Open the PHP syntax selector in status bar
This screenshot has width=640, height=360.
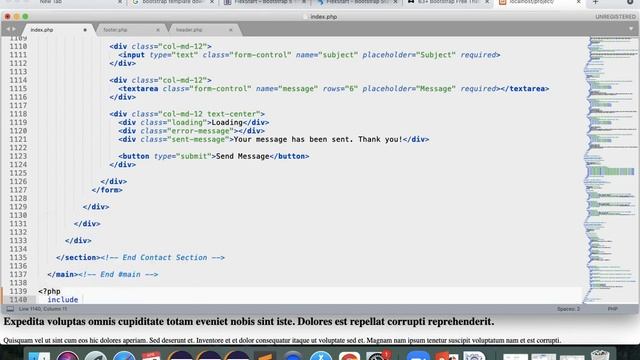click(612, 309)
